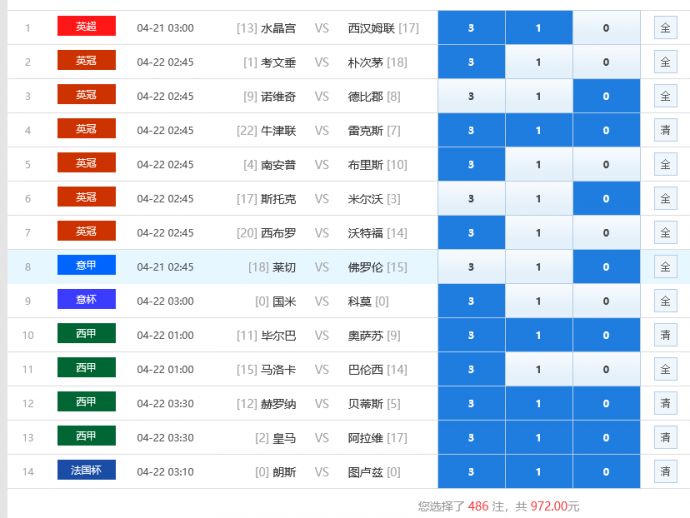
Task: Select draw (1) in 莱切 vs 佛罗伦 row
Action: point(538,267)
